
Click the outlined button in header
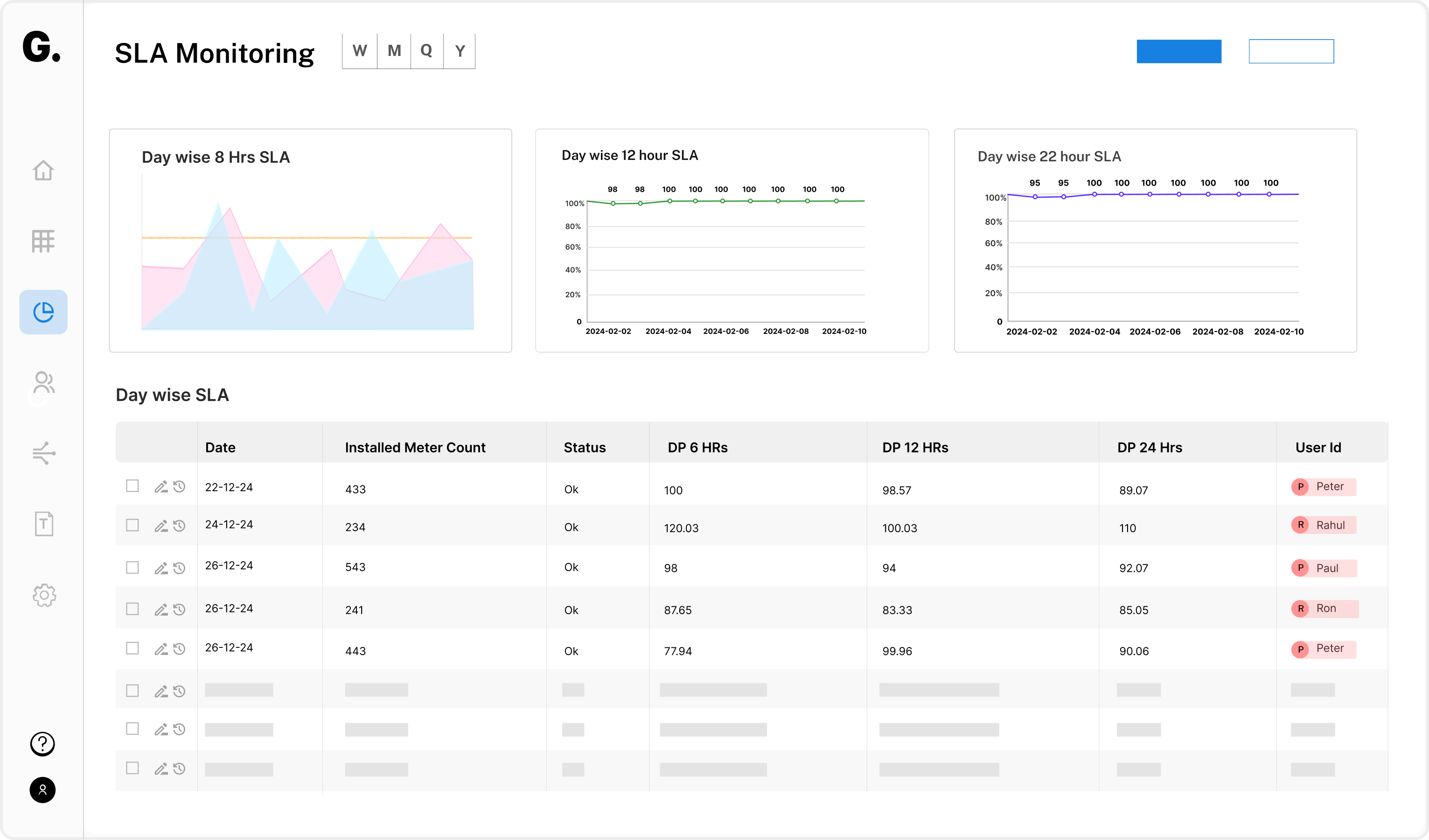click(x=1290, y=52)
